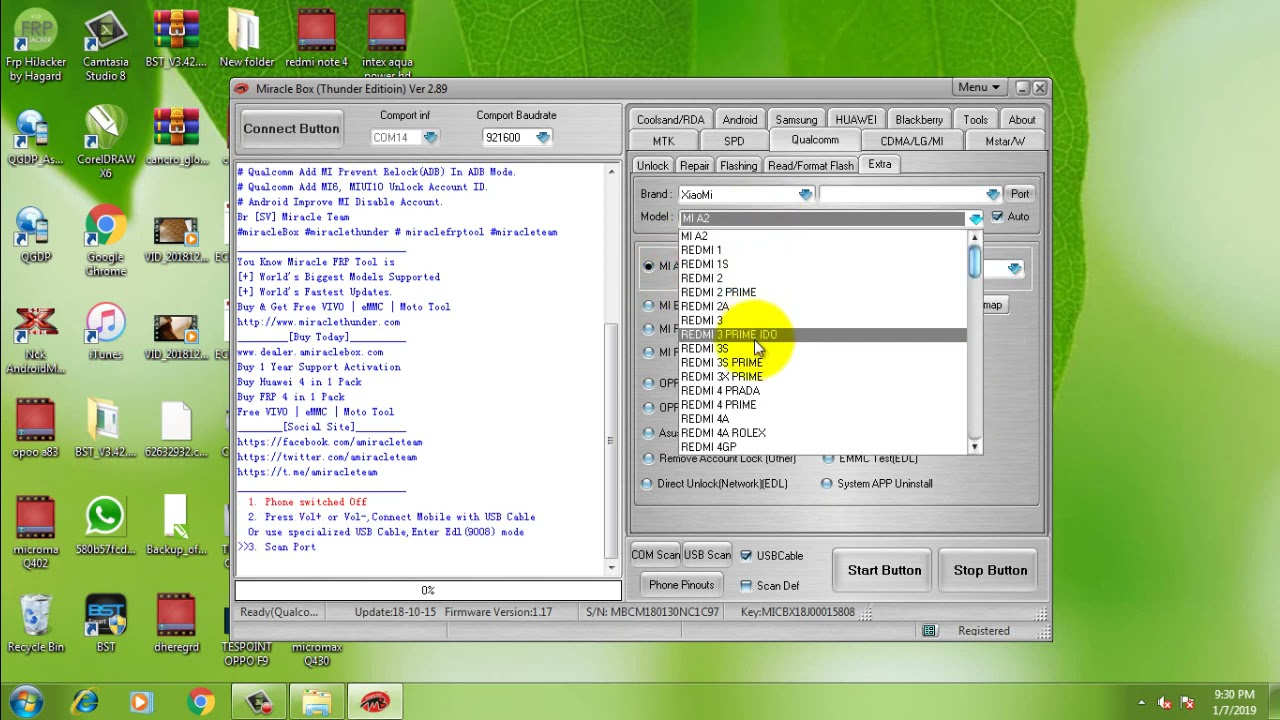
Task: Open media player taskbar icon
Action: click(x=141, y=702)
